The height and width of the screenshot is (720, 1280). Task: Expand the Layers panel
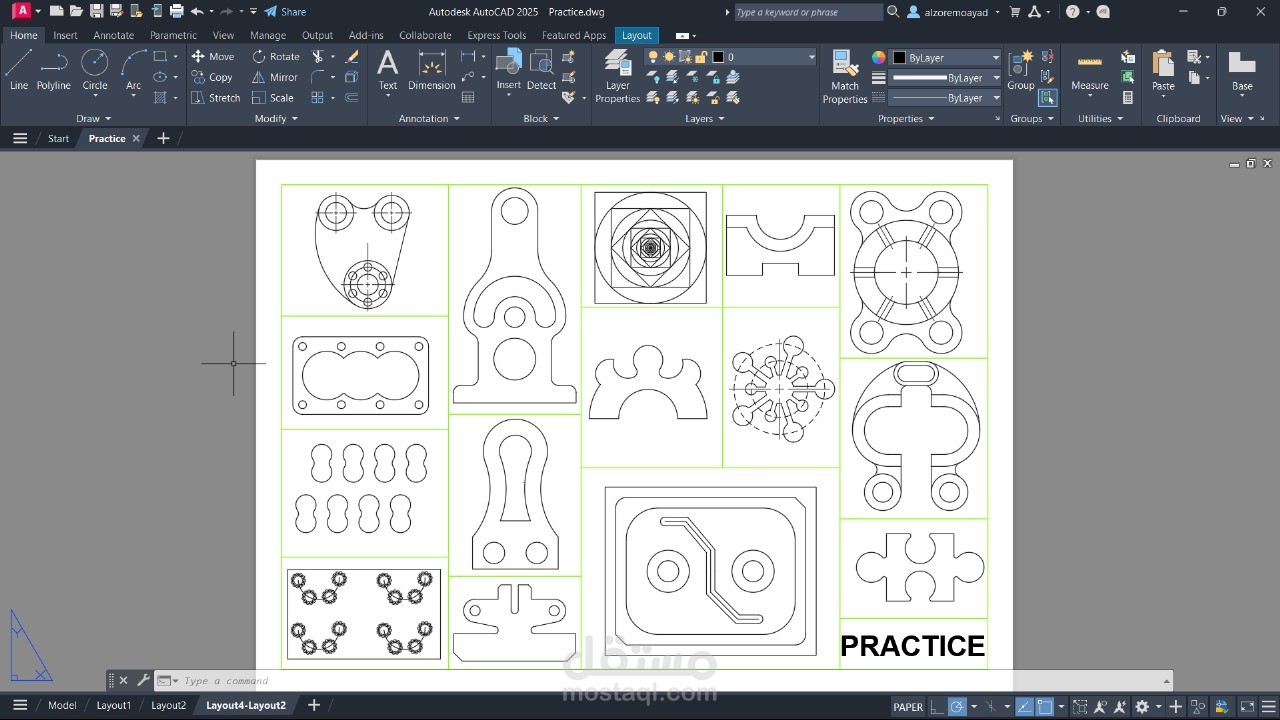point(705,118)
